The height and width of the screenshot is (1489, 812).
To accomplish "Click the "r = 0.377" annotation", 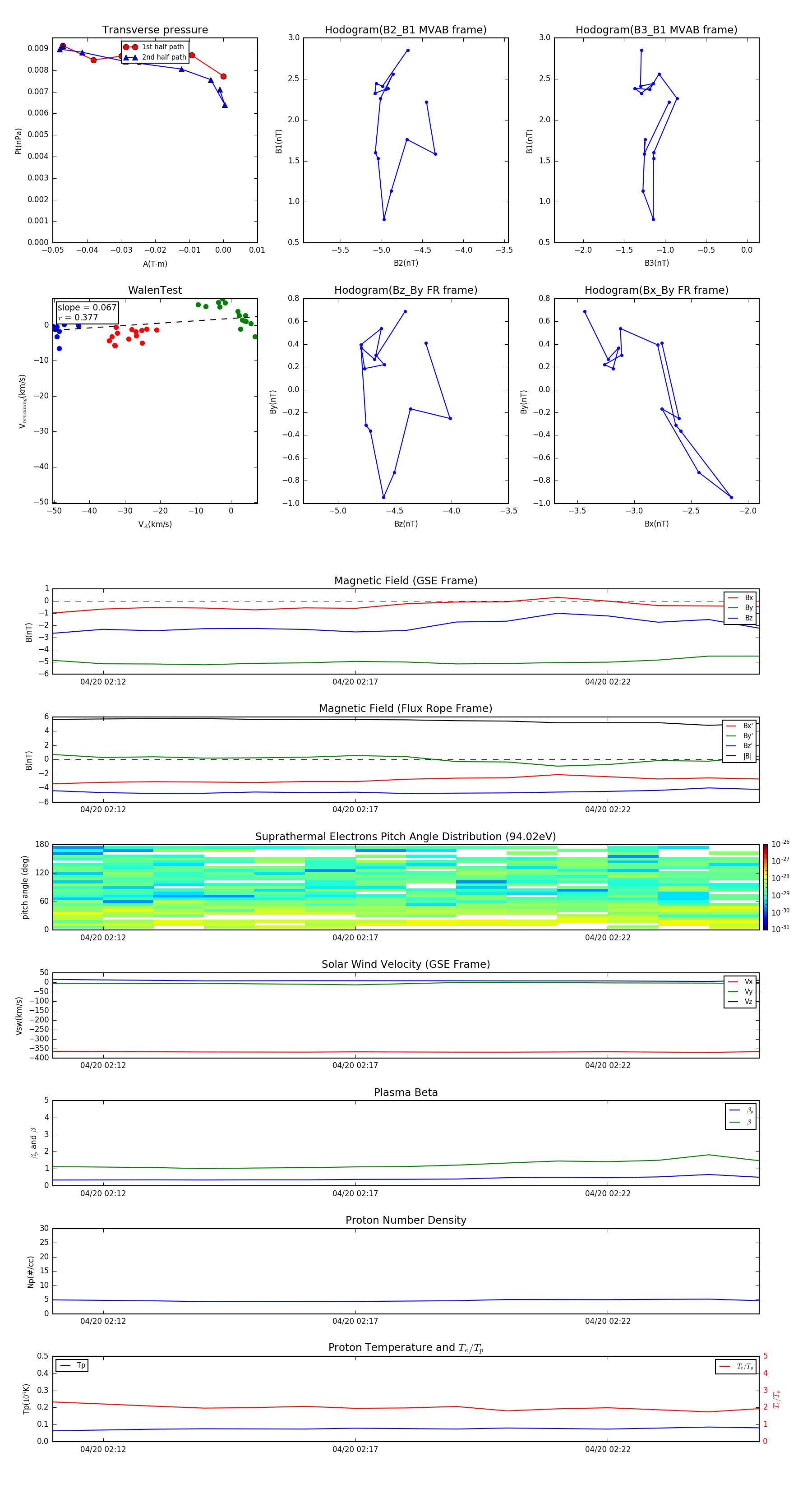I will click(78, 317).
